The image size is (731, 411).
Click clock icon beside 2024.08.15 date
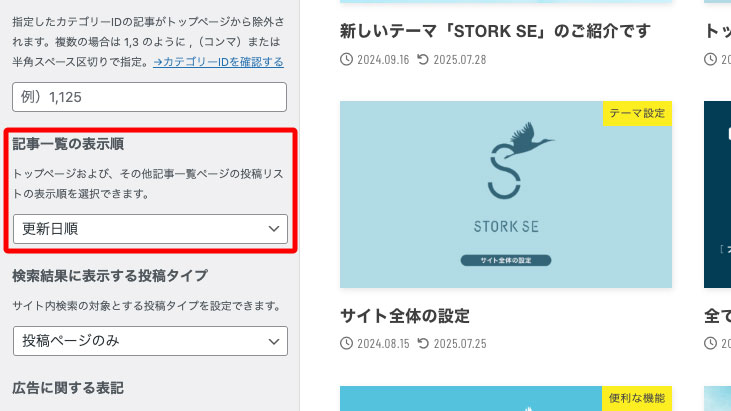347,343
